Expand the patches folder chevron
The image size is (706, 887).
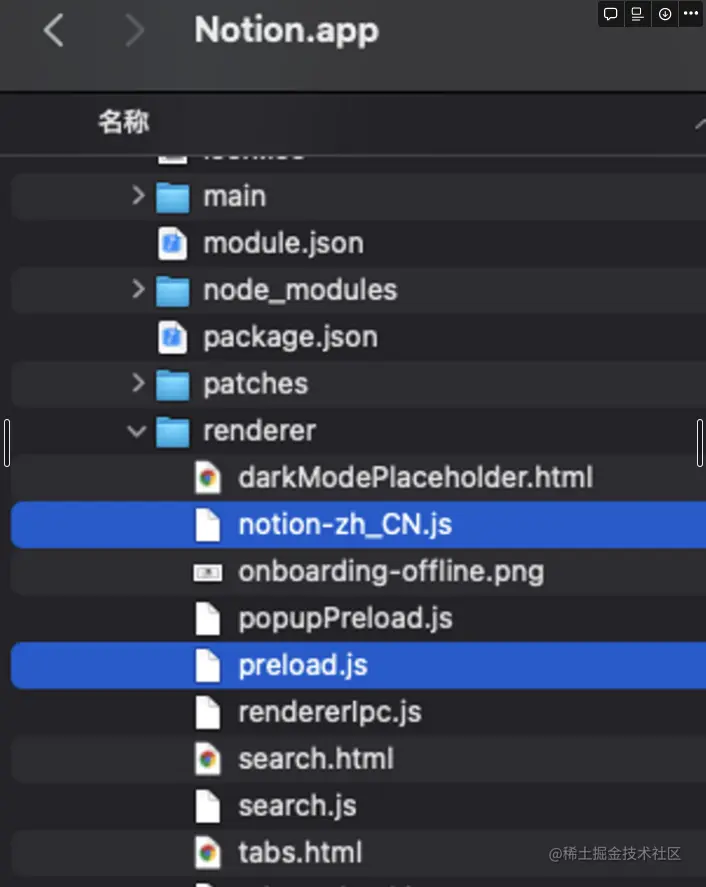point(137,384)
